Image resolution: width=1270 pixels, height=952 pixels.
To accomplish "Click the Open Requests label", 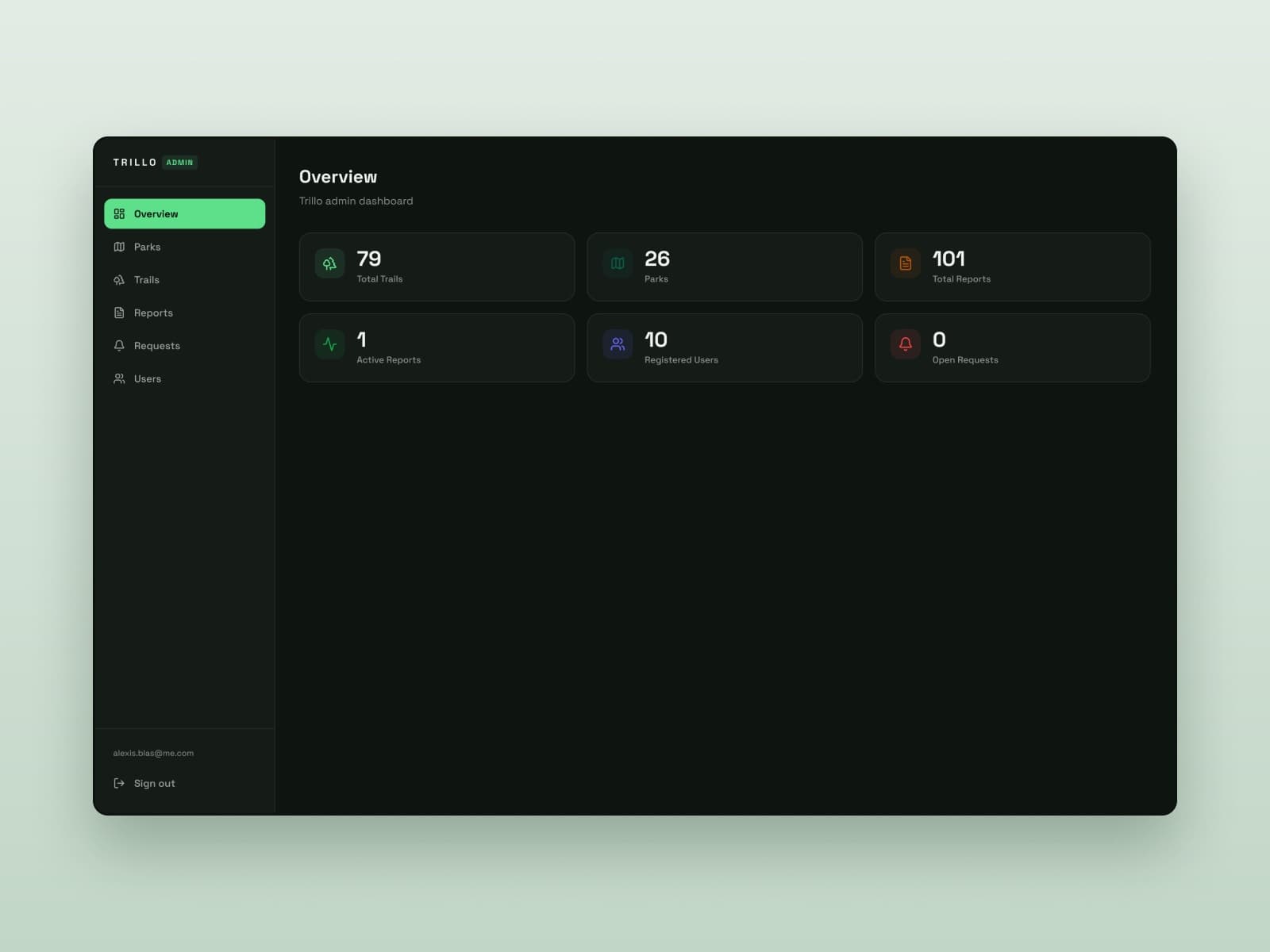I will (965, 360).
